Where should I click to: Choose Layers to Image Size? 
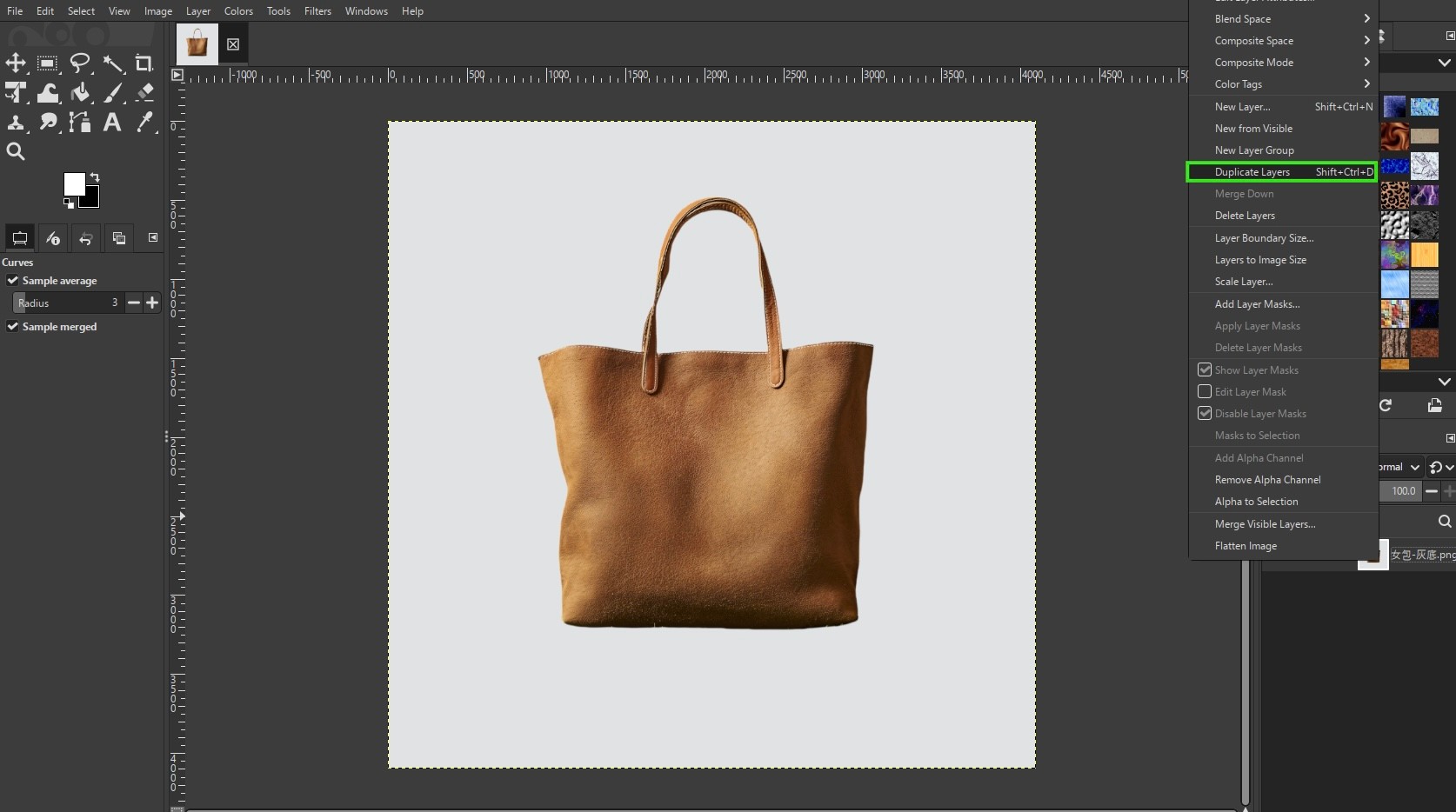click(1283, 260)
